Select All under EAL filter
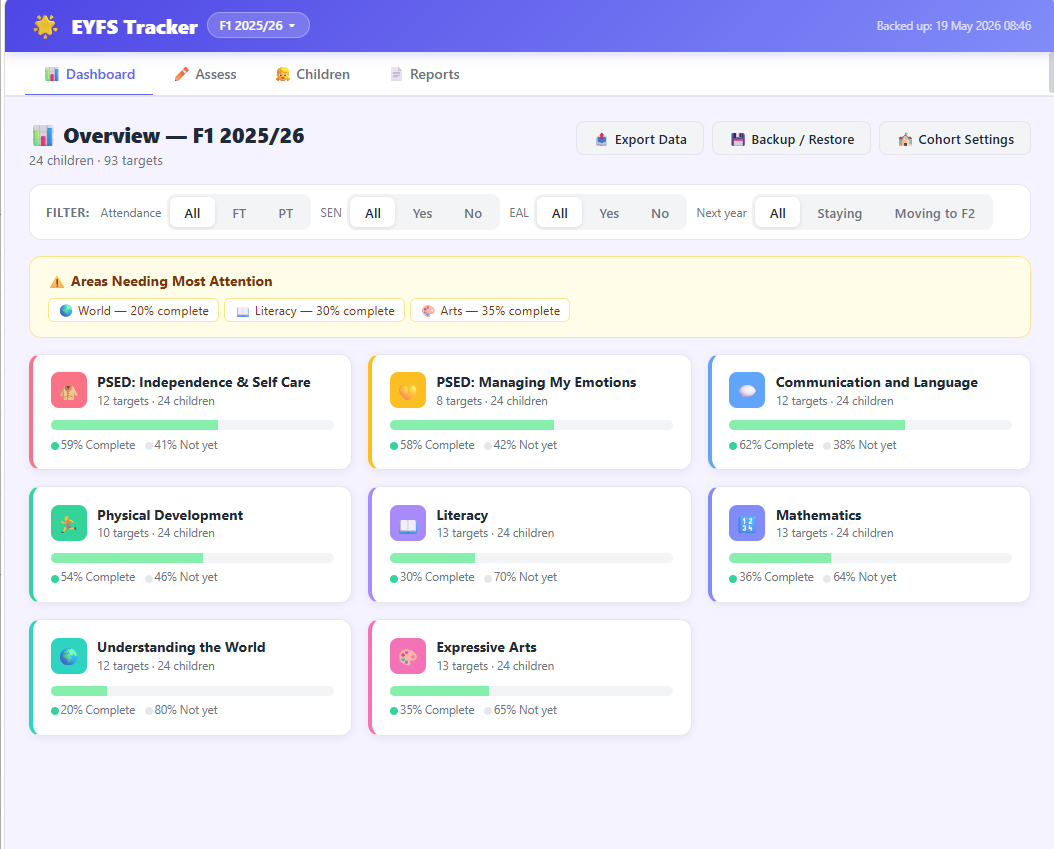The image size is (1054, 849). [x=560, y=213]
